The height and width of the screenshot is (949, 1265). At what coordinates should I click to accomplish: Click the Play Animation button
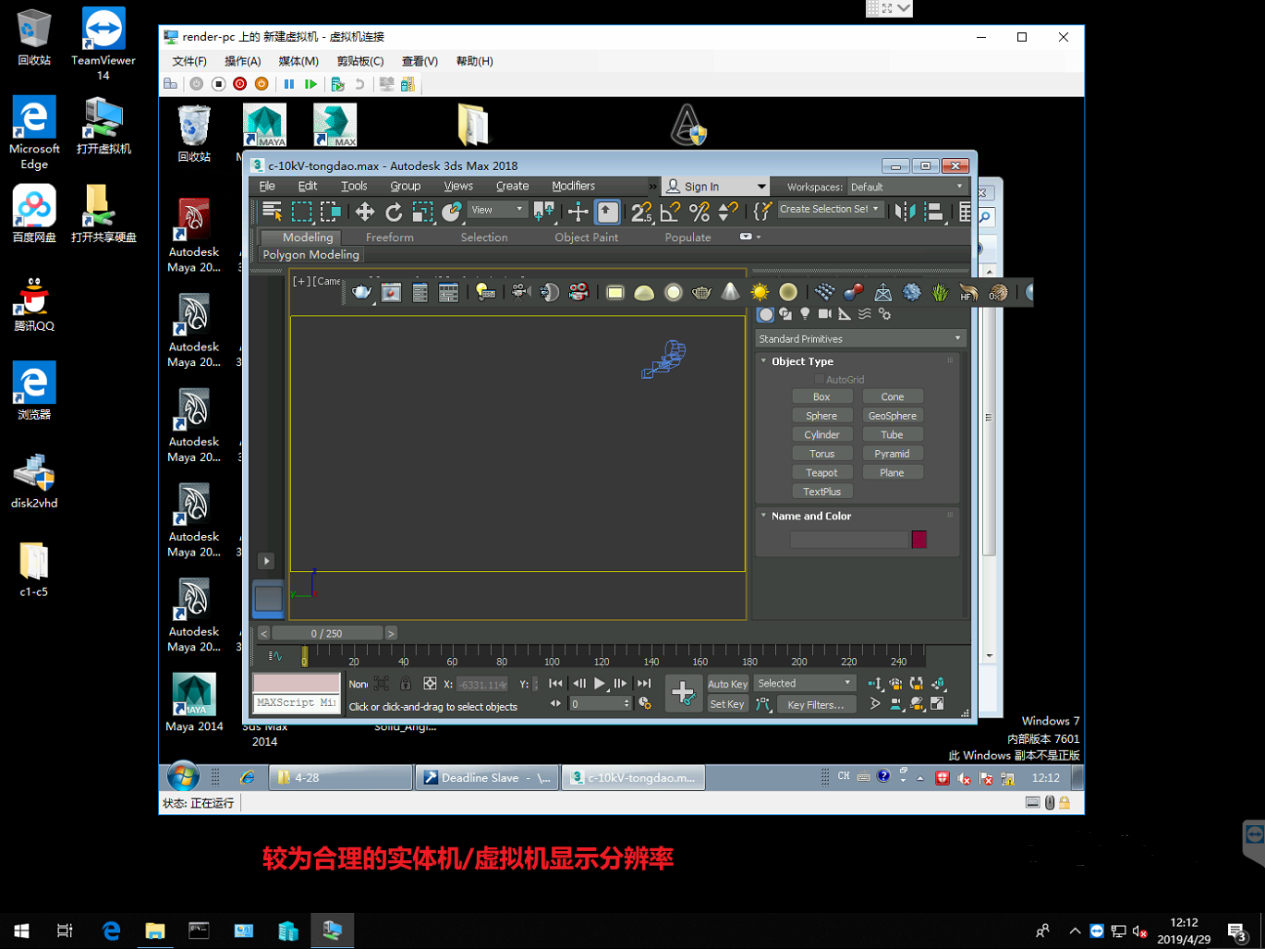pos(600,684)
